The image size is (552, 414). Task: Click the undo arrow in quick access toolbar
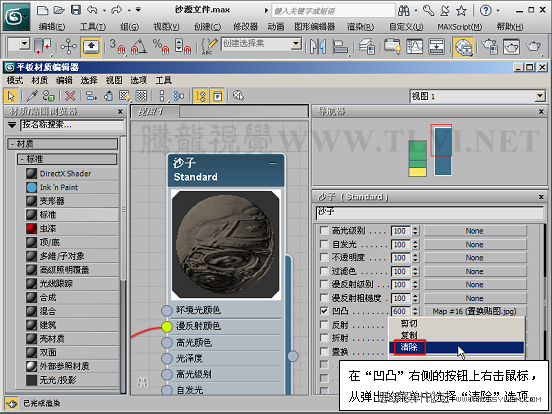point(92,10)
